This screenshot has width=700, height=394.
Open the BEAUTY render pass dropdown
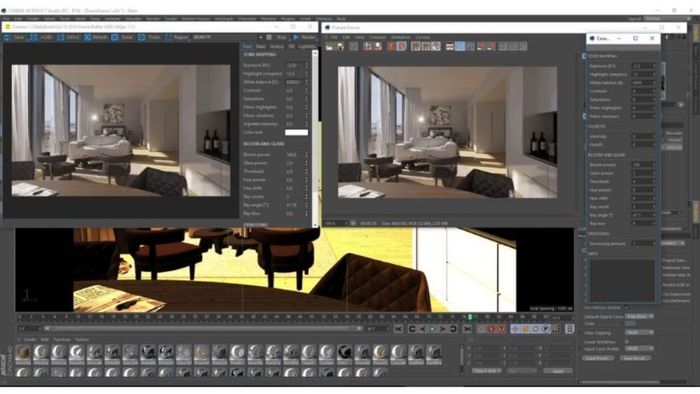pos(228,37)
